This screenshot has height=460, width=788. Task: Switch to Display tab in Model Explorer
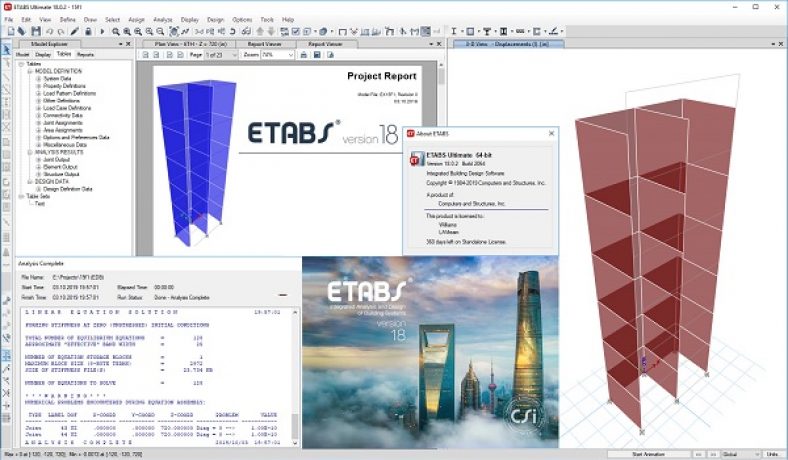43,54
